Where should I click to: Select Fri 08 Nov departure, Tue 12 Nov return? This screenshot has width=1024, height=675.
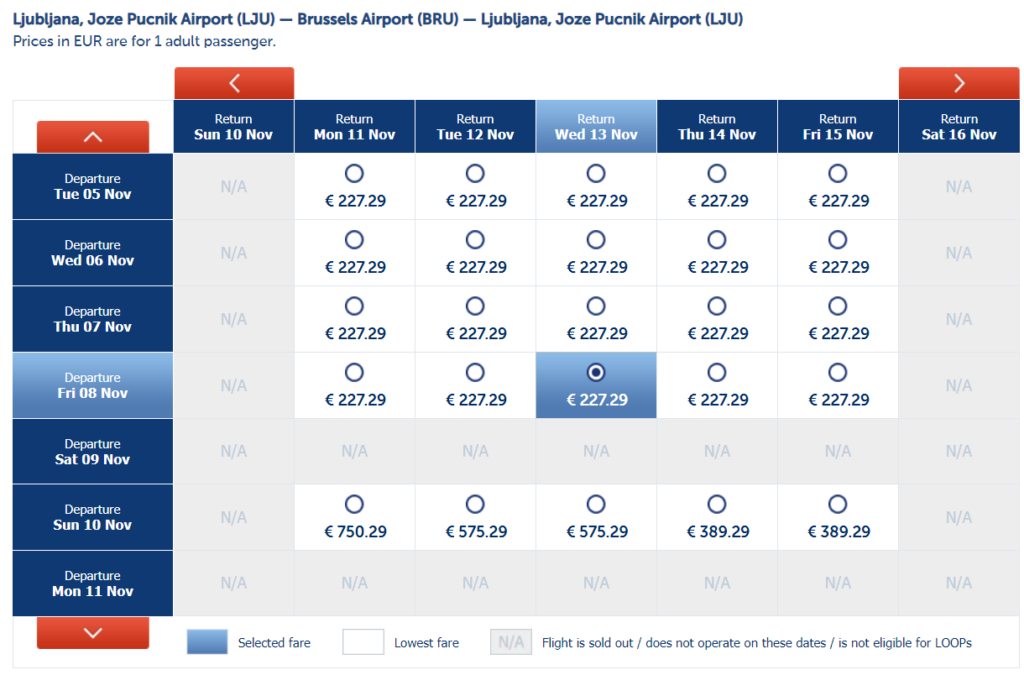click(475, 373)
